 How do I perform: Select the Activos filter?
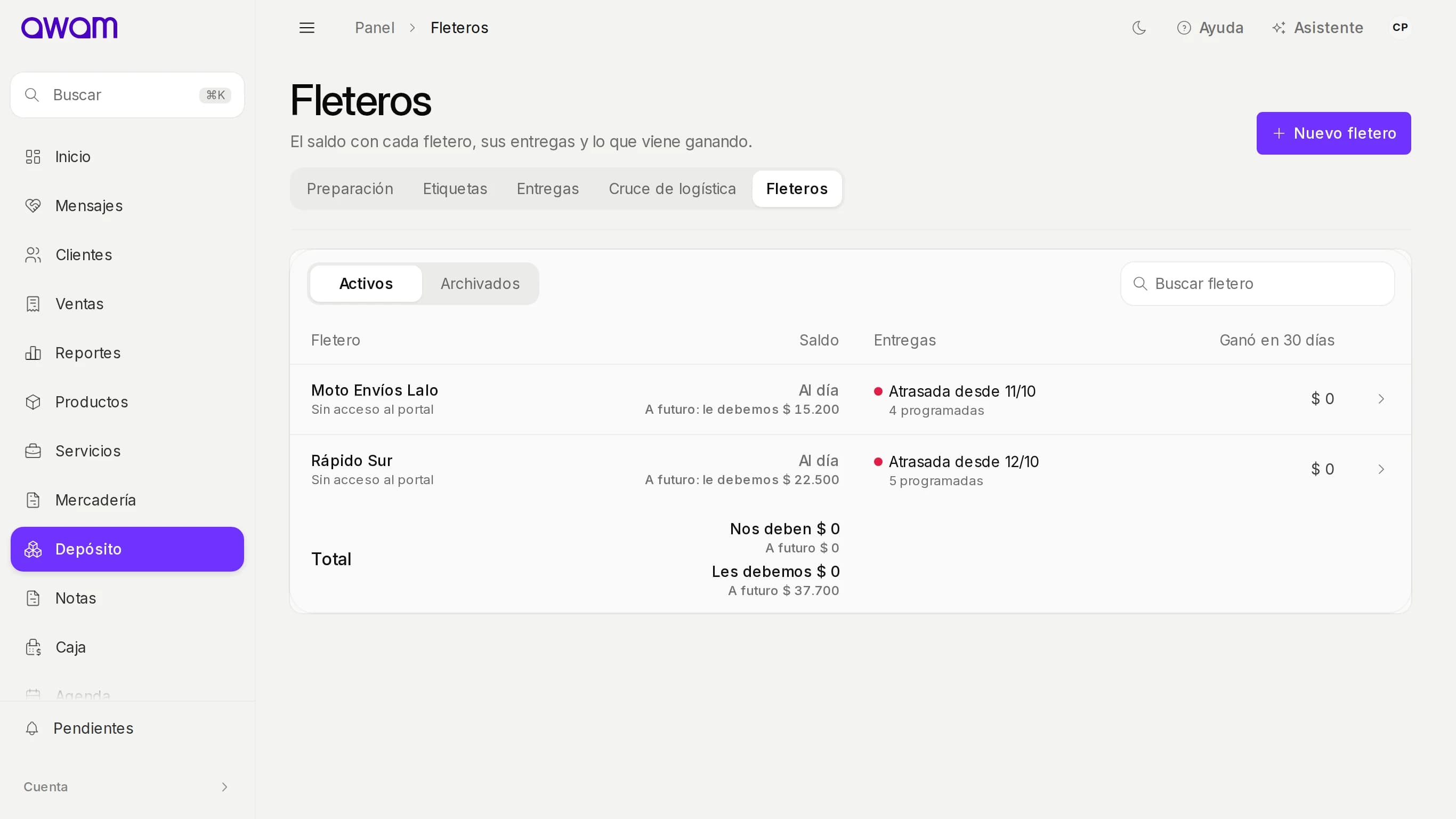tap(366, 283)
